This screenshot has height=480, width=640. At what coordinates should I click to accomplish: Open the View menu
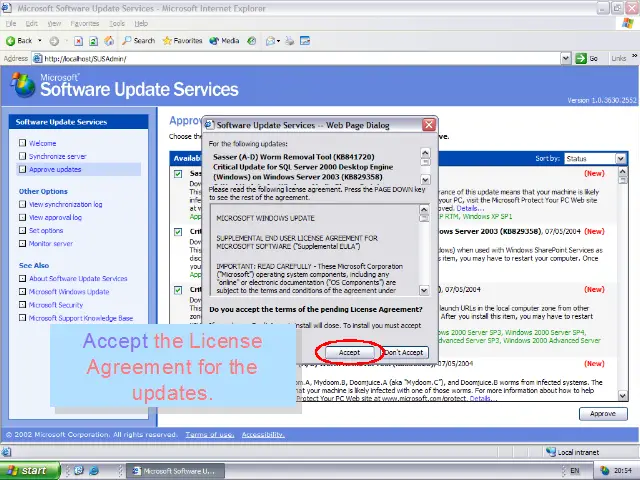click(x=54, y=23)
